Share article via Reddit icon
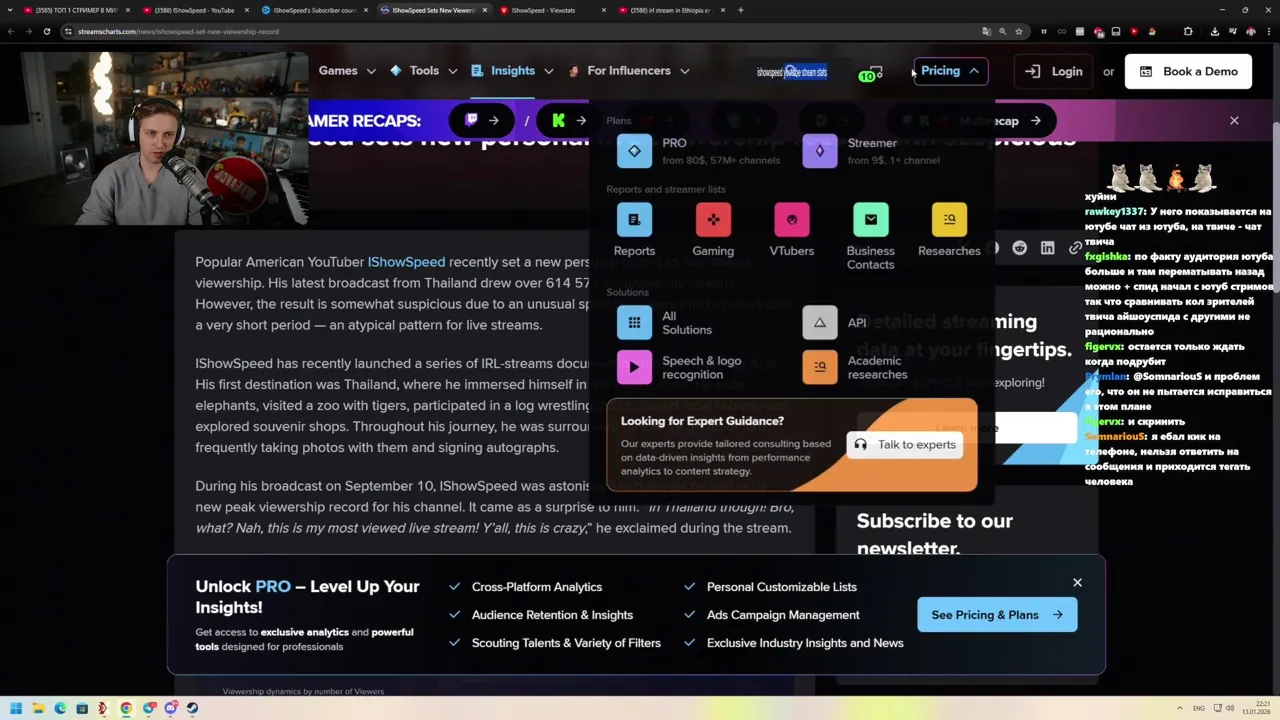1280x720 pixels. (x=1019, y=248)
